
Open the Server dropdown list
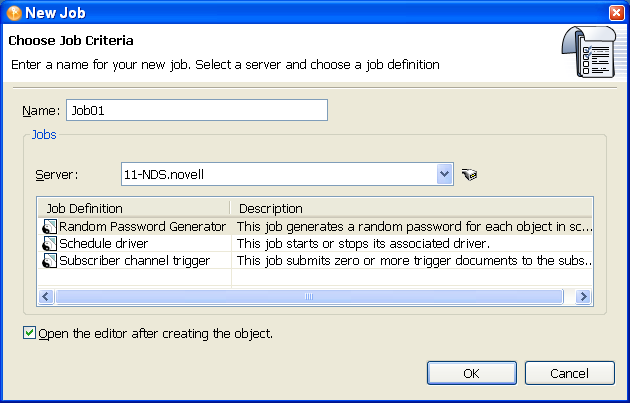click(446, 175)
